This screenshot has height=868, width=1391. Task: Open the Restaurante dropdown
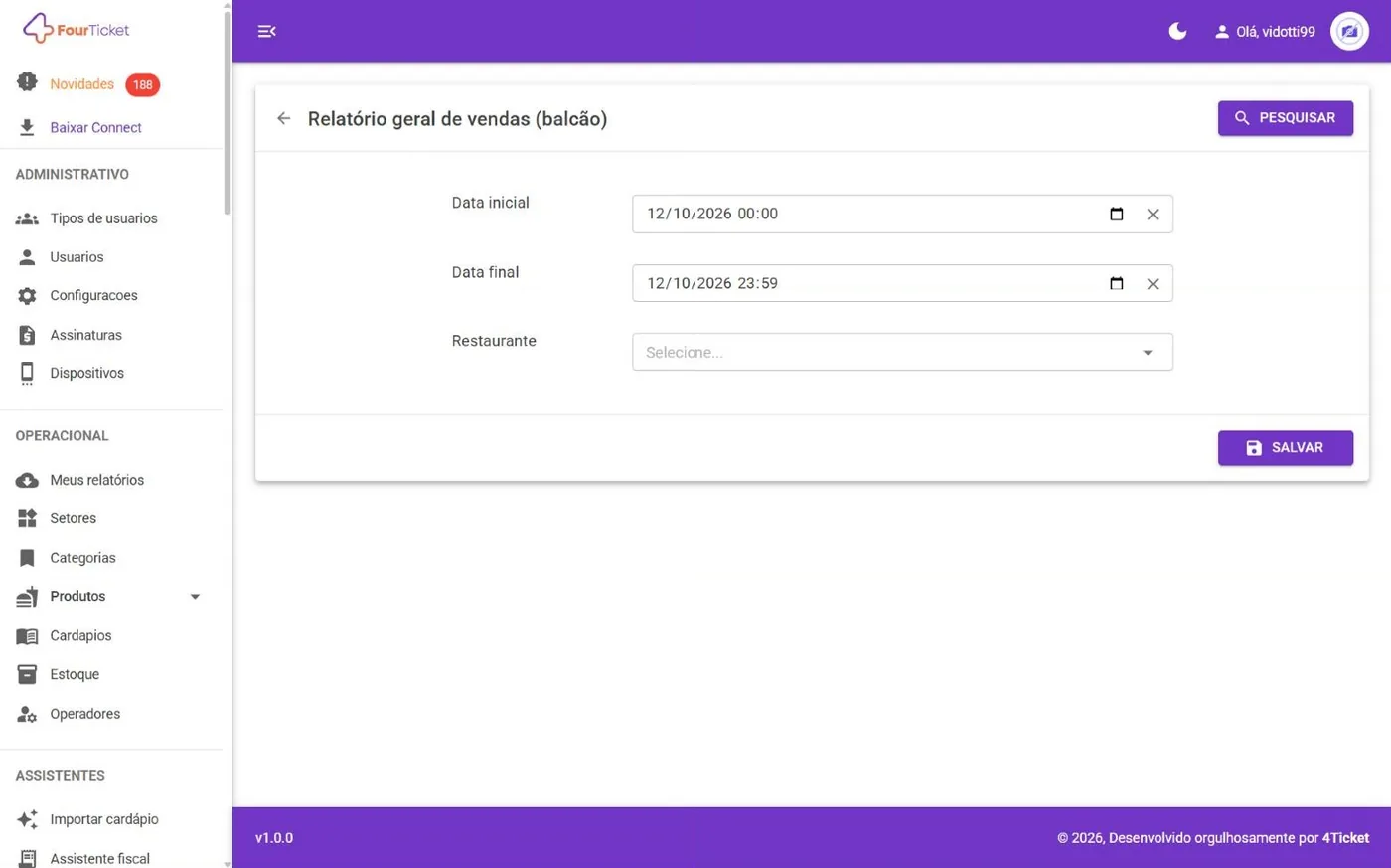pyautogui.click(x=902, y=352)
